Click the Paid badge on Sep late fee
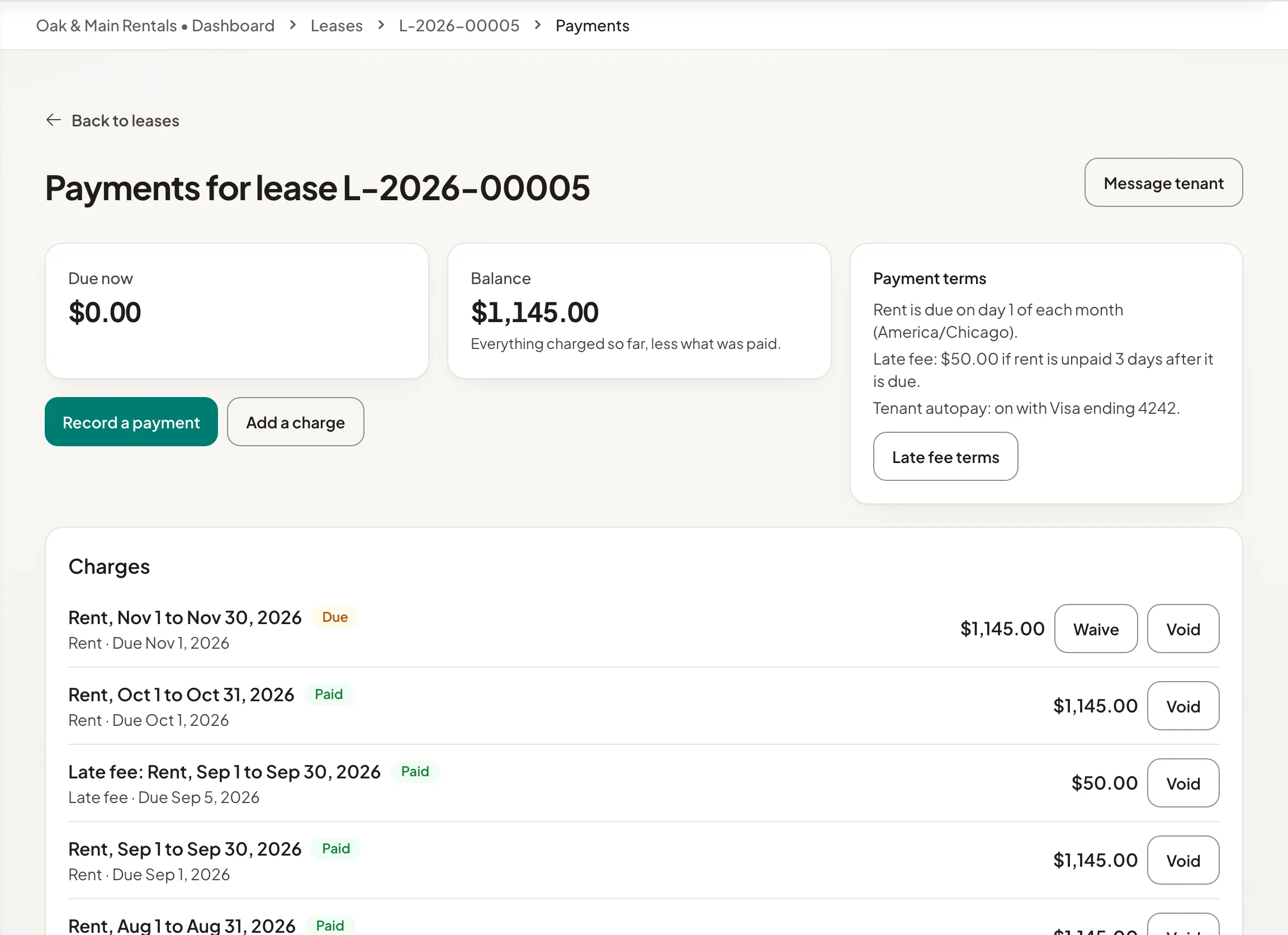1288x935 pixels. [x=415, y=771]
